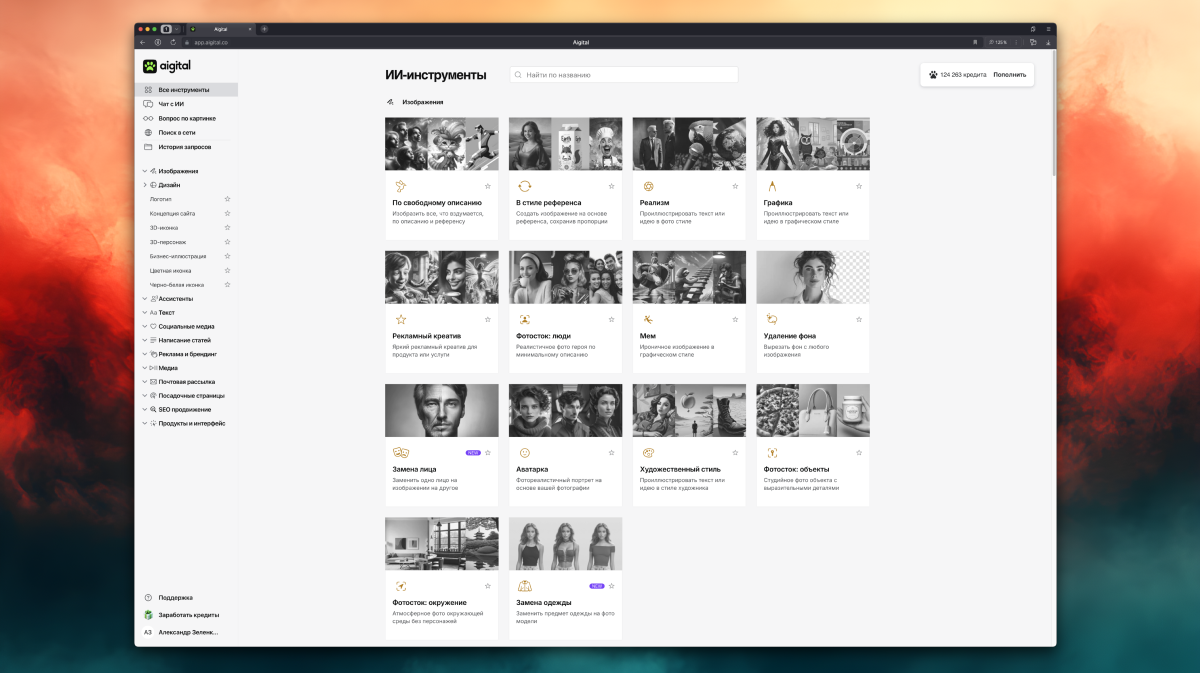The width and height of the screenshot is (1200, 673).
Task: Click the browser back arrow
Action: pyautogui.click(x=143, y=42)
